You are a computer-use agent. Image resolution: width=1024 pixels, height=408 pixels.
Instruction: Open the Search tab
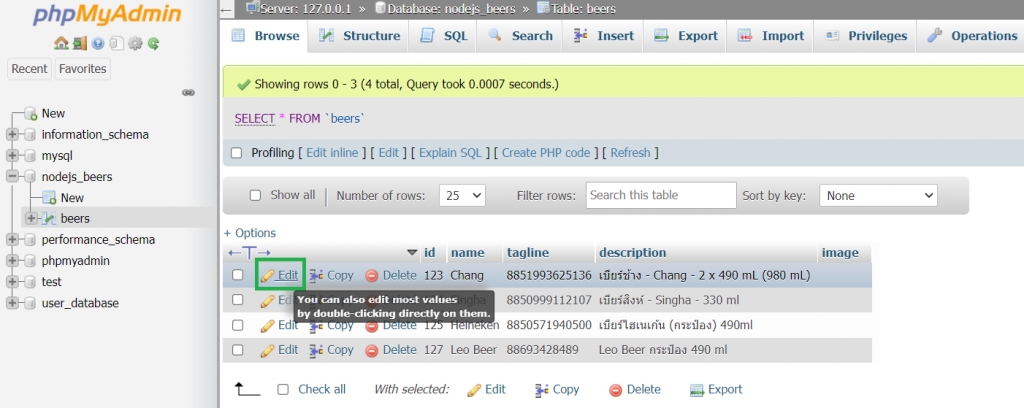click(520, 36)
